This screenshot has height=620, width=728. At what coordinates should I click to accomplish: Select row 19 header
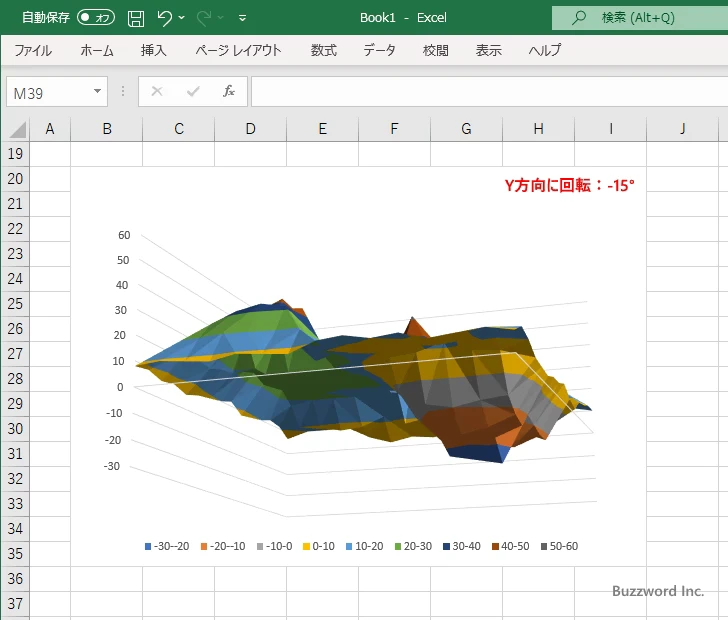15,154
